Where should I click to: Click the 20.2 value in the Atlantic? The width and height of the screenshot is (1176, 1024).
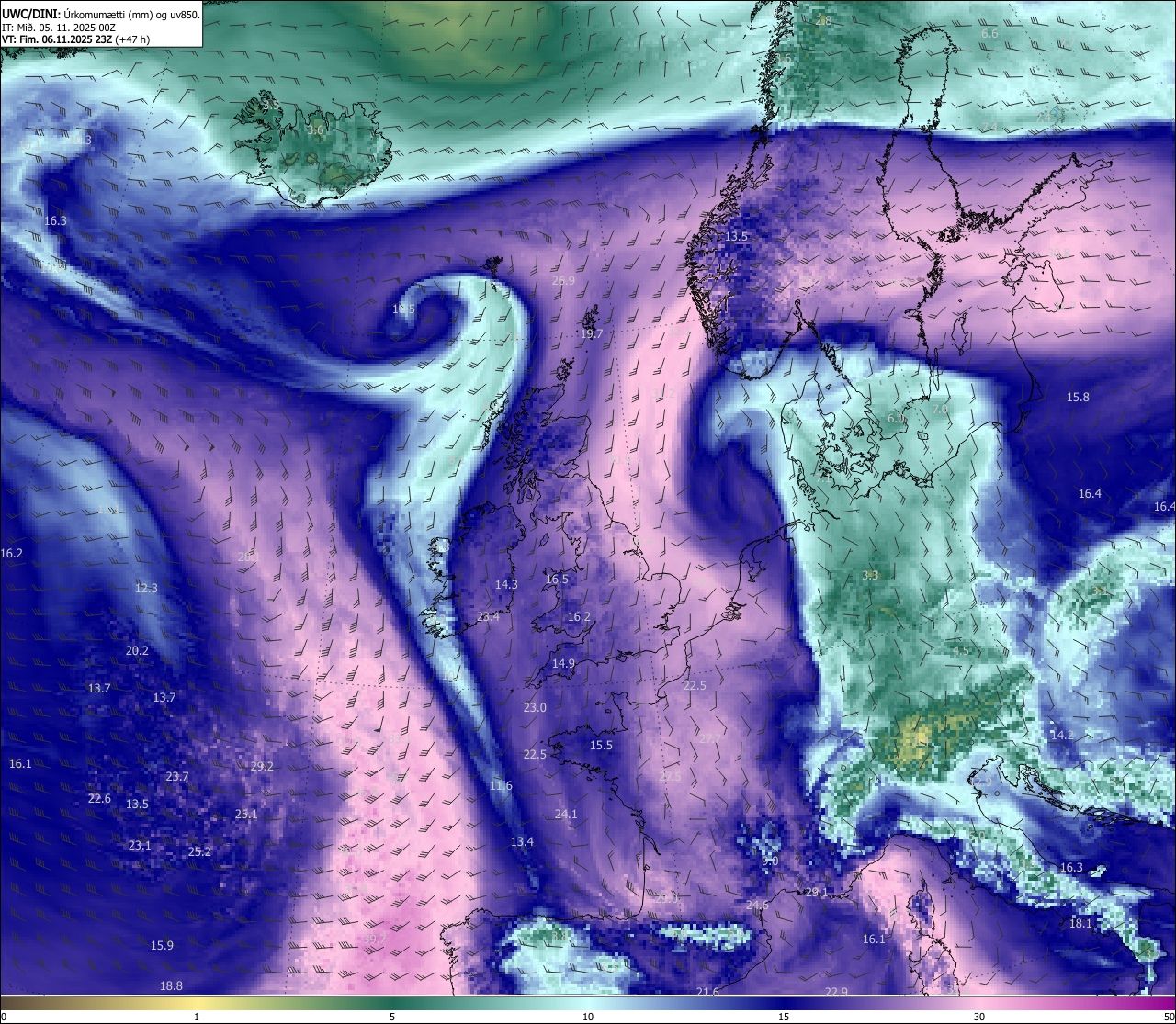point(137,650)
